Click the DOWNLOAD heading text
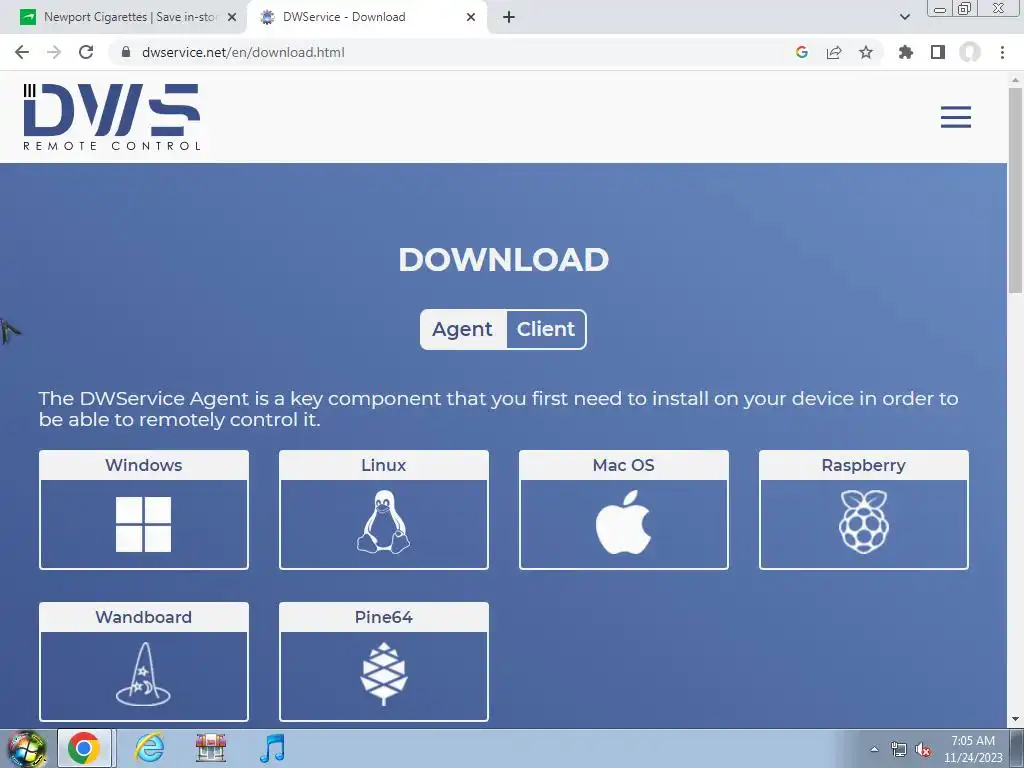Image resolution: width=1024 pixels, height=768 pixels. 504,260
